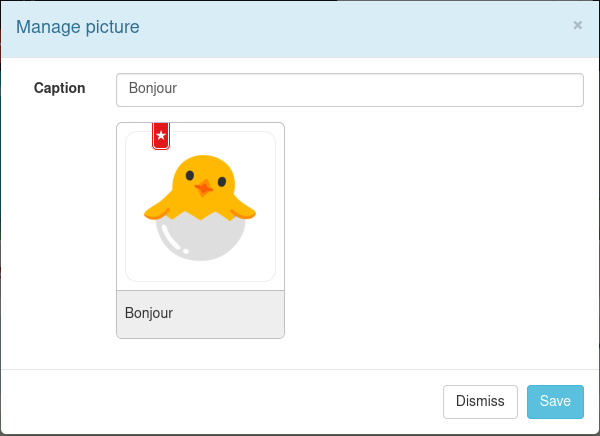
Task: Click the Caption field label
Action: coord(60,88)
